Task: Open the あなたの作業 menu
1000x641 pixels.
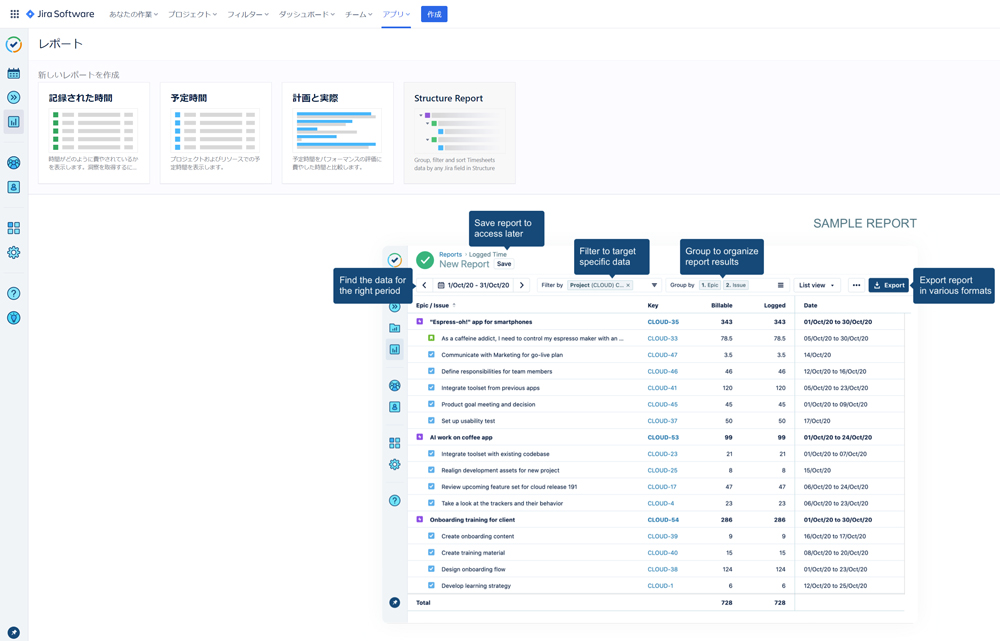Action: pos(133,14)
